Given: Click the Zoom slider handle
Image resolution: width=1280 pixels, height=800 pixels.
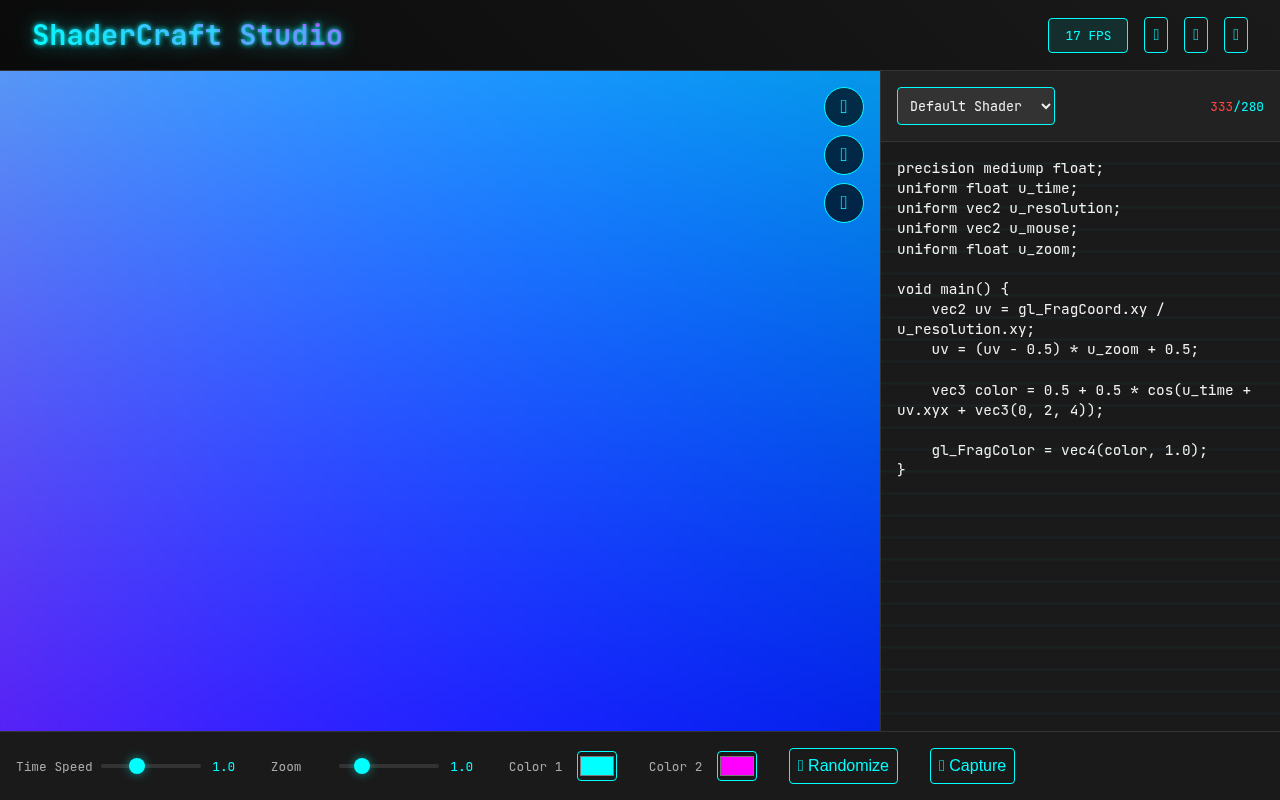Looking at the screenshot, I should pyautogui.click(x=362, y=766).
